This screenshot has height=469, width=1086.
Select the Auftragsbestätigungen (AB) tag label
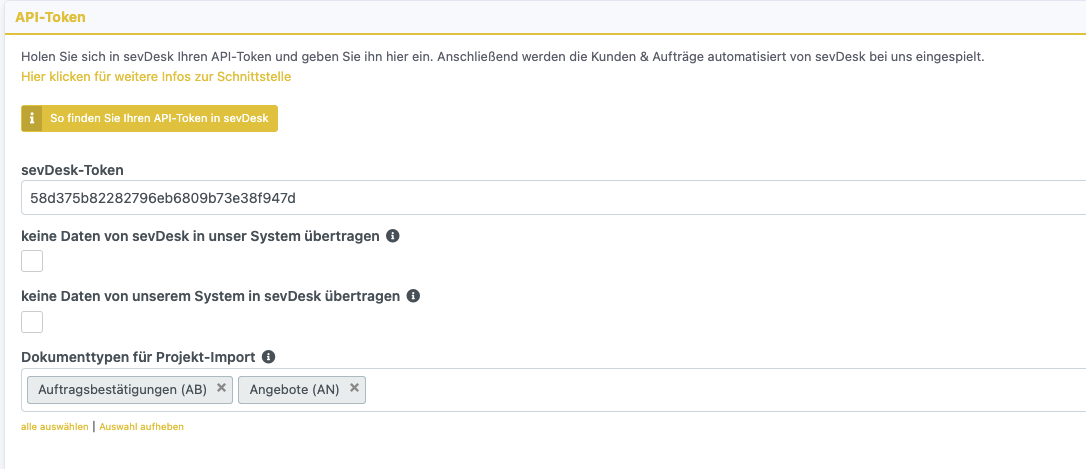122,389
